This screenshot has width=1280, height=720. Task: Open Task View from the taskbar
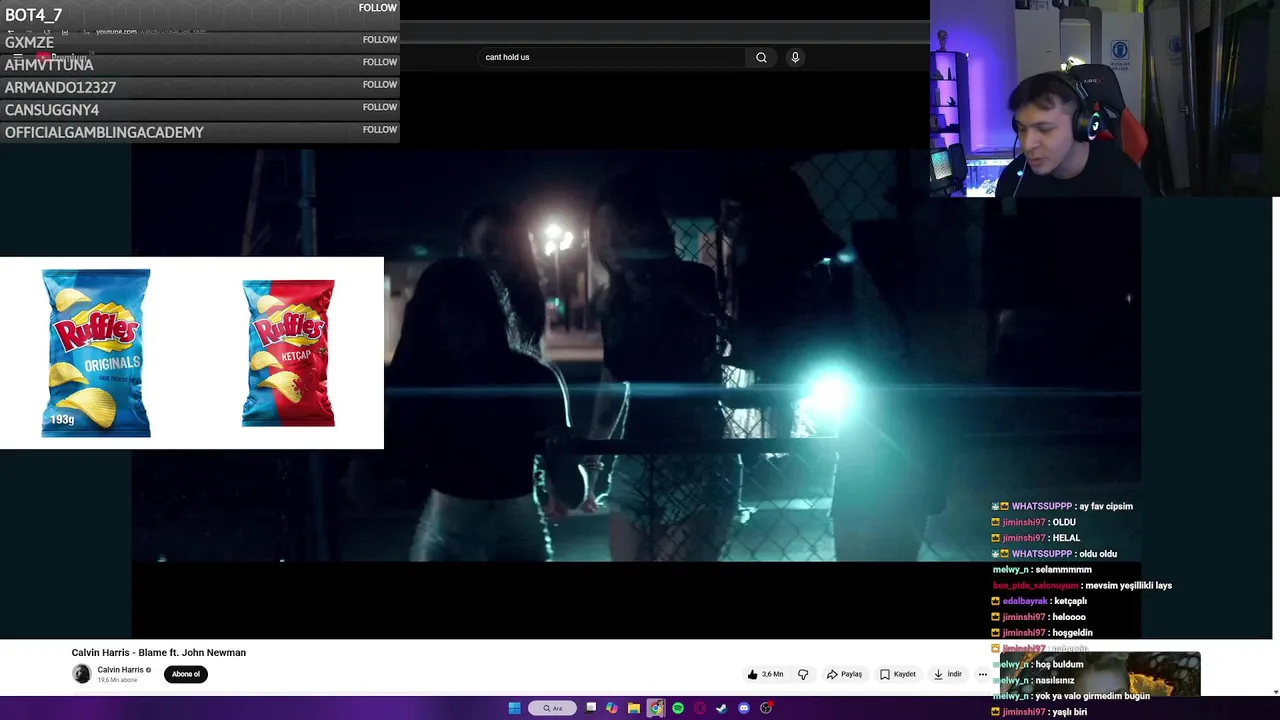pos(591,708)
